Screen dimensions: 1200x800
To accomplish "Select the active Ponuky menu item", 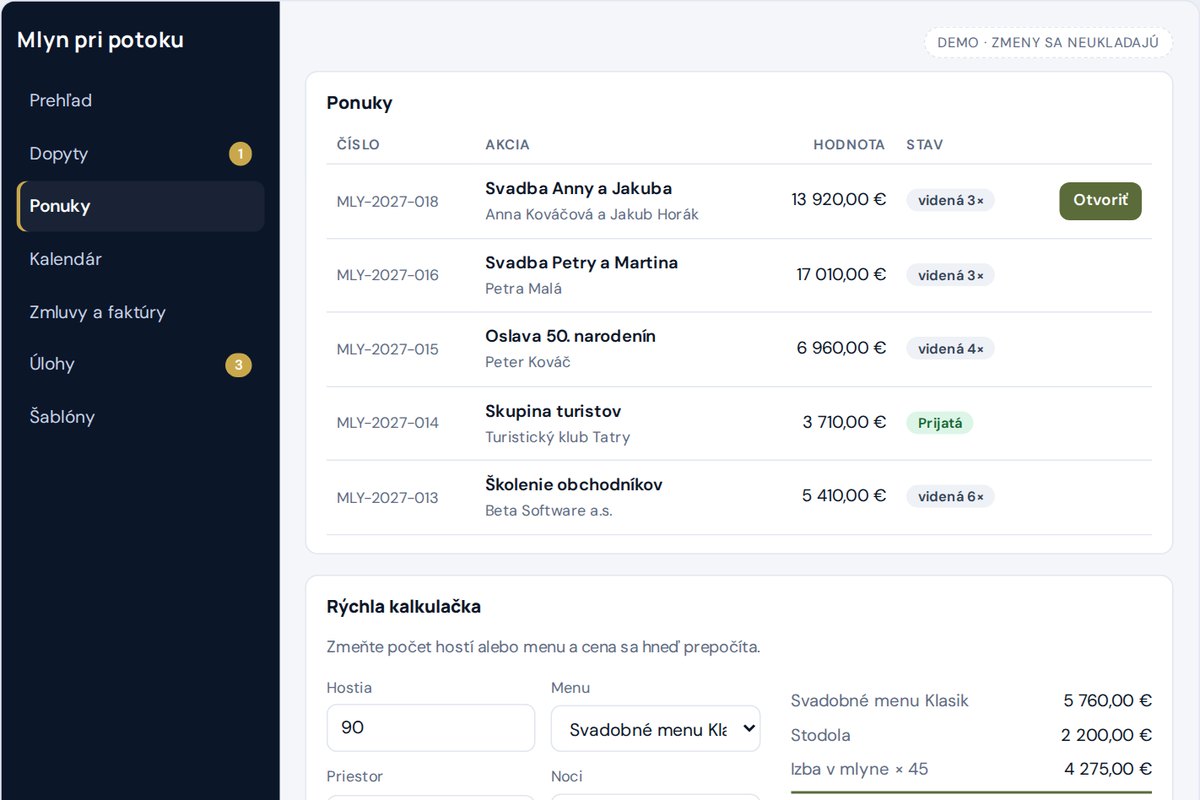I will coord(140,206).
